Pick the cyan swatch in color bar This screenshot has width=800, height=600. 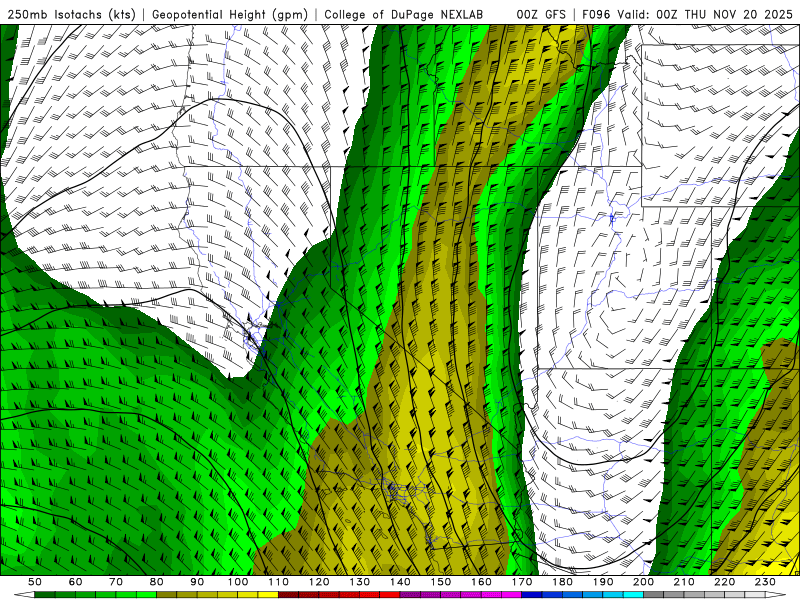tap(633, 594)
